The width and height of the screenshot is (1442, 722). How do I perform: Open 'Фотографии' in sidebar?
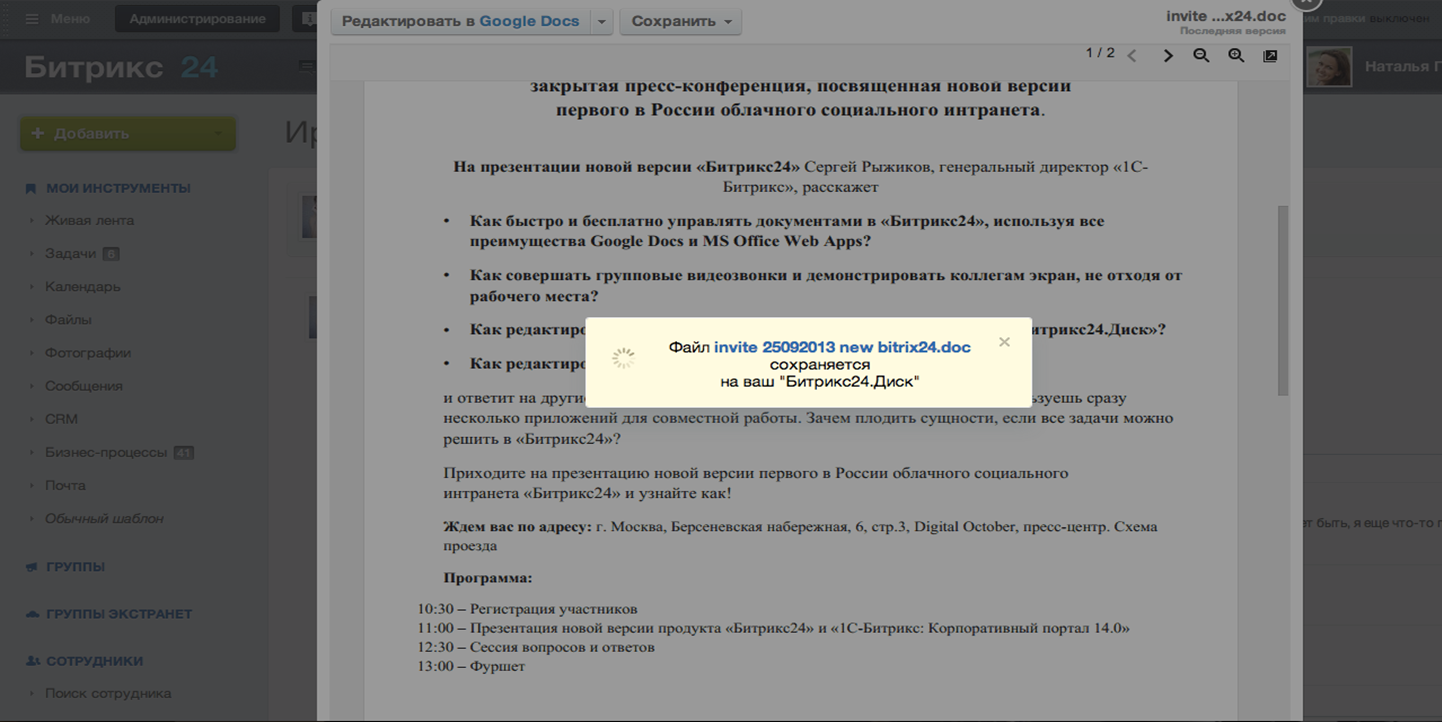pyautogui.click(x=87, y=352)
